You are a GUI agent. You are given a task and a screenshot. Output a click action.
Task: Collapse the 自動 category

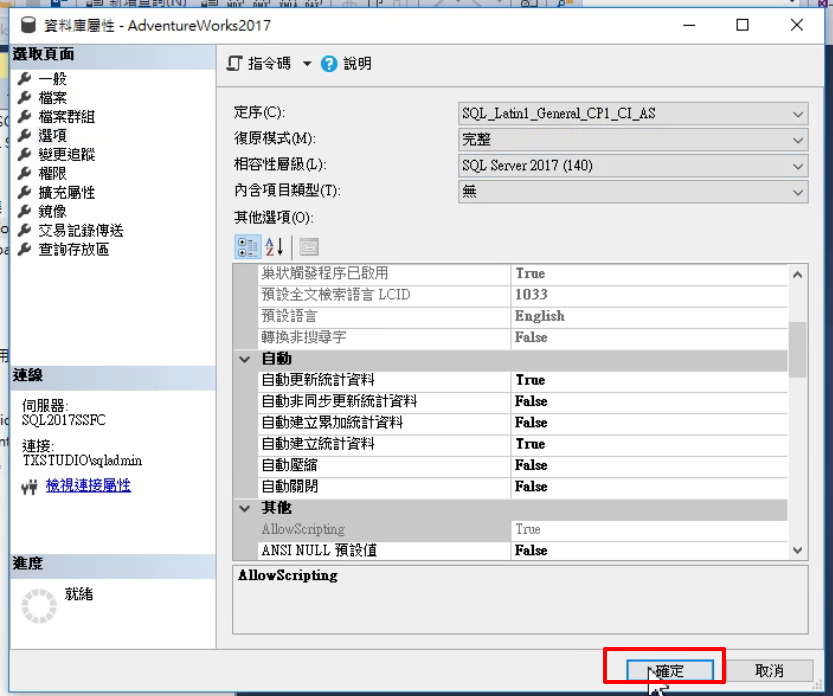tap(245, 359)
